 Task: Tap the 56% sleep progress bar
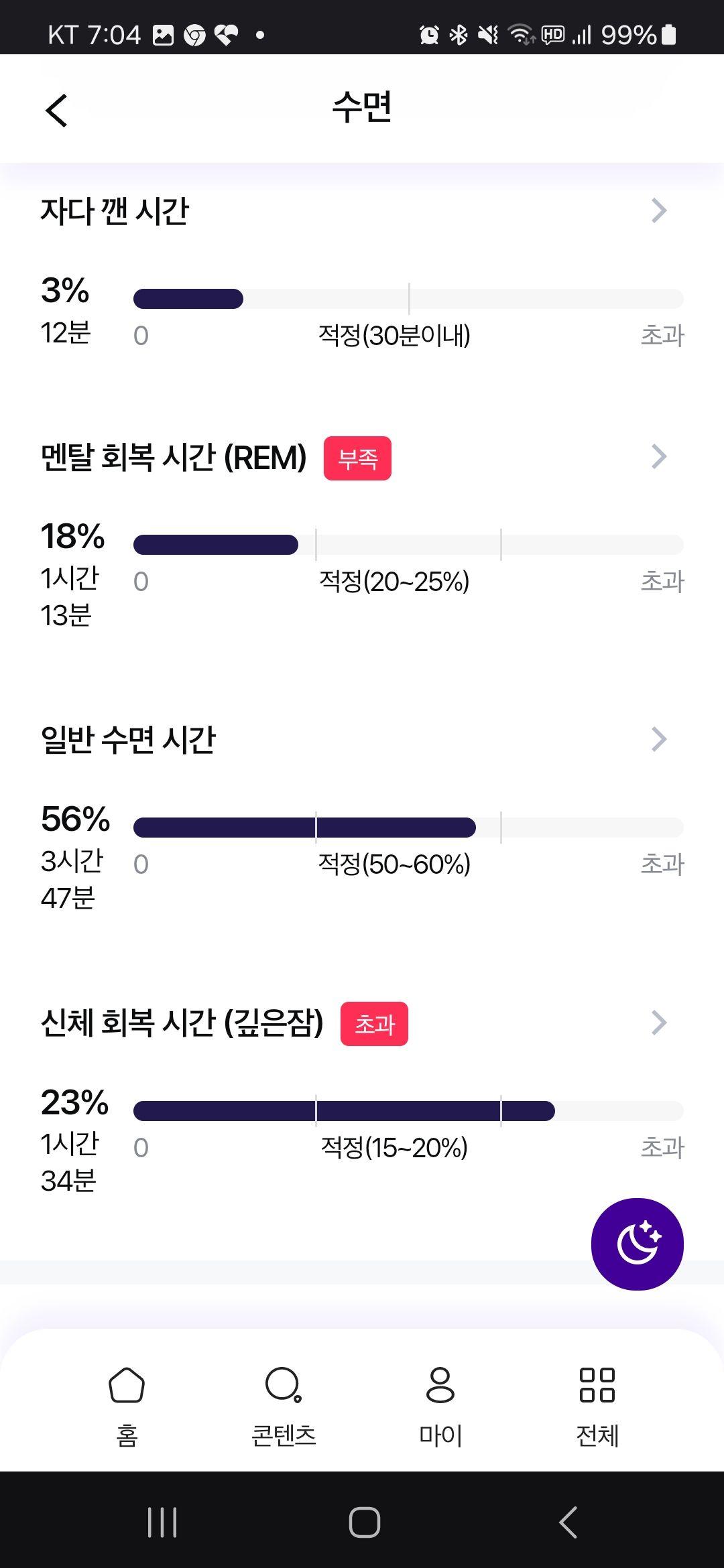[x=408, y=828]
